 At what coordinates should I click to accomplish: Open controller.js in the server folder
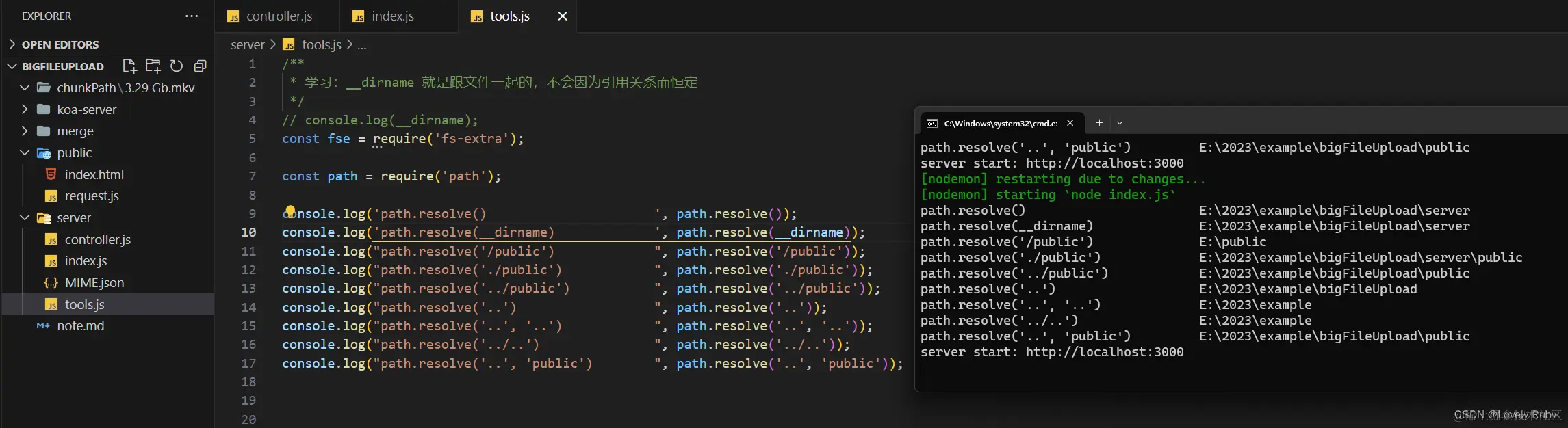click(x=97, y=239)
